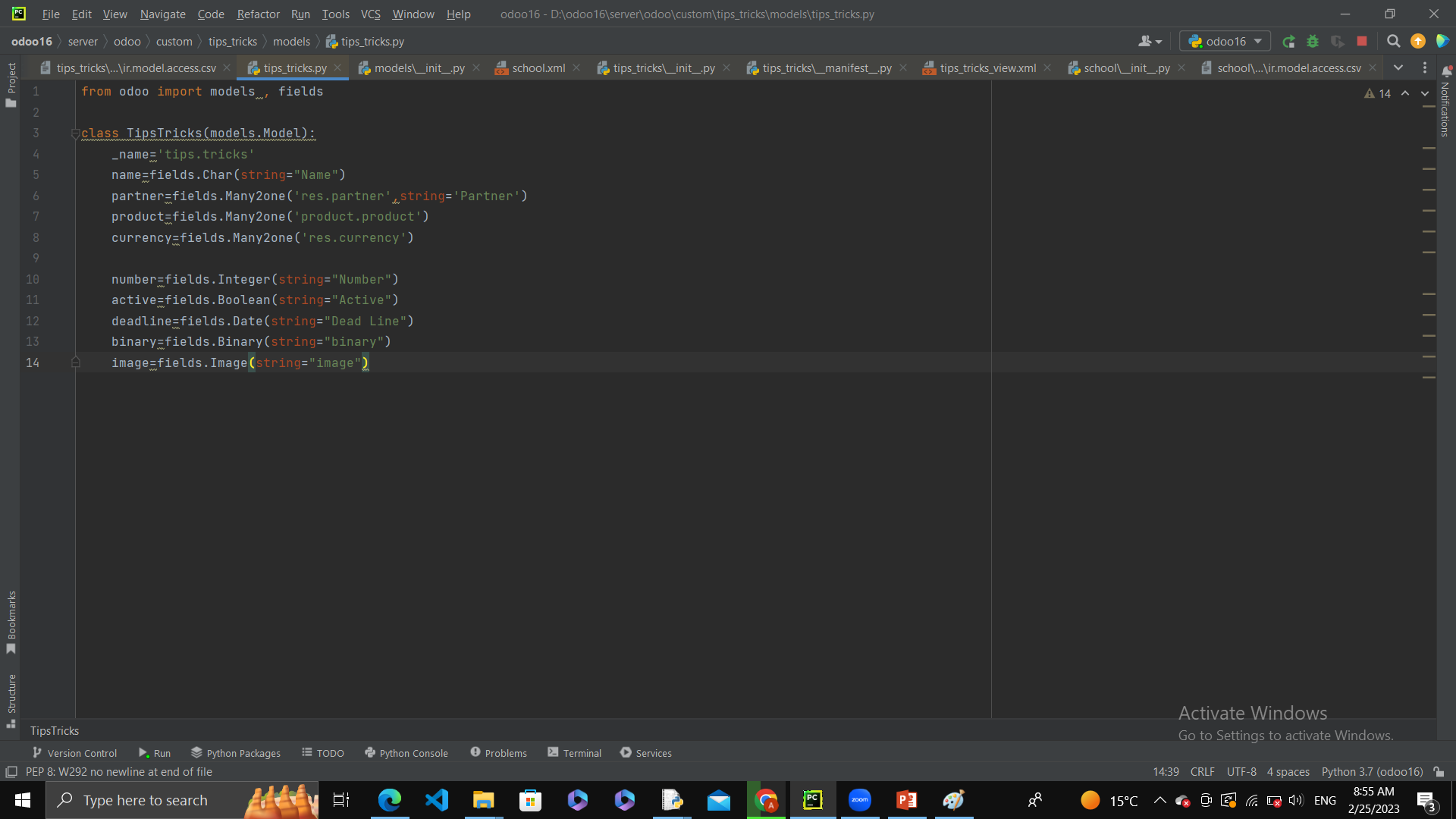Open the user account icon
The height and width of the screenshot is (819, 1456).
pos(1150,42)
